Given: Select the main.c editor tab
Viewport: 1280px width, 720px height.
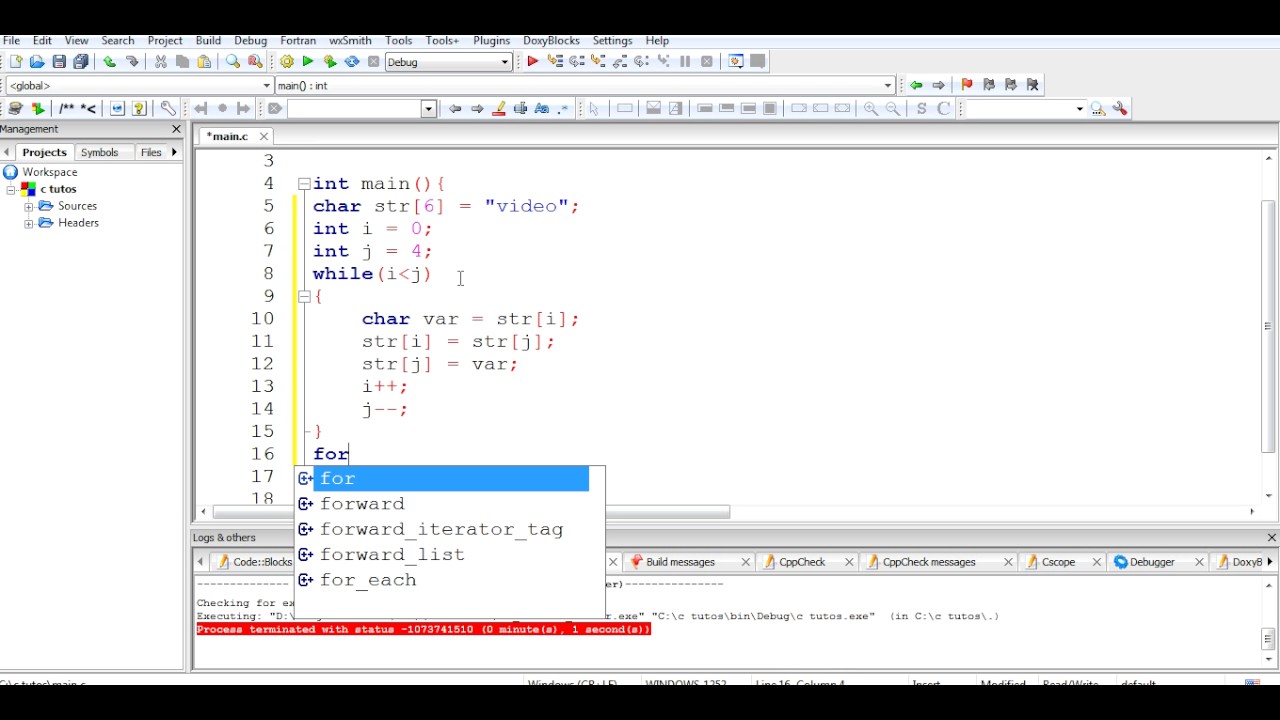Looking at the screenshot, I should 227,136.
